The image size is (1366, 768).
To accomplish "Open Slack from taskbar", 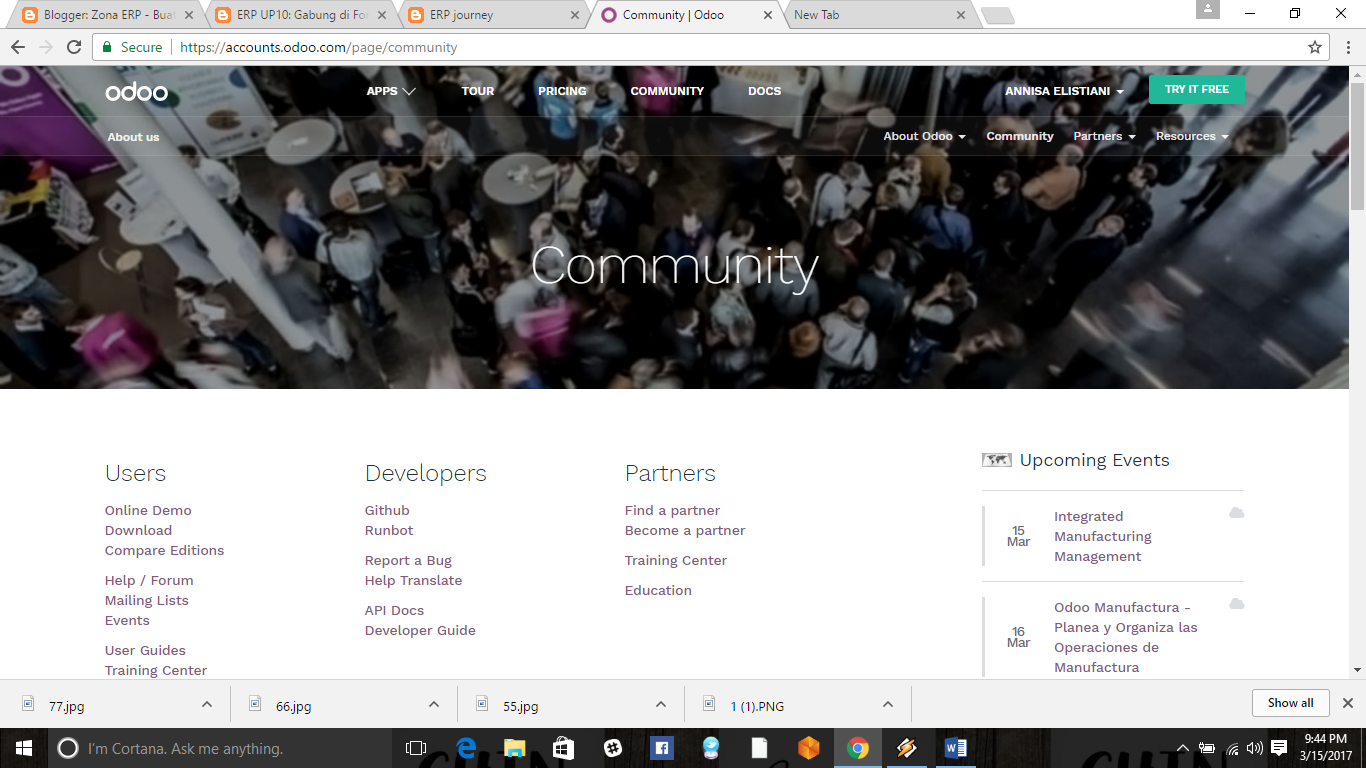I will (x=613, y=748).
